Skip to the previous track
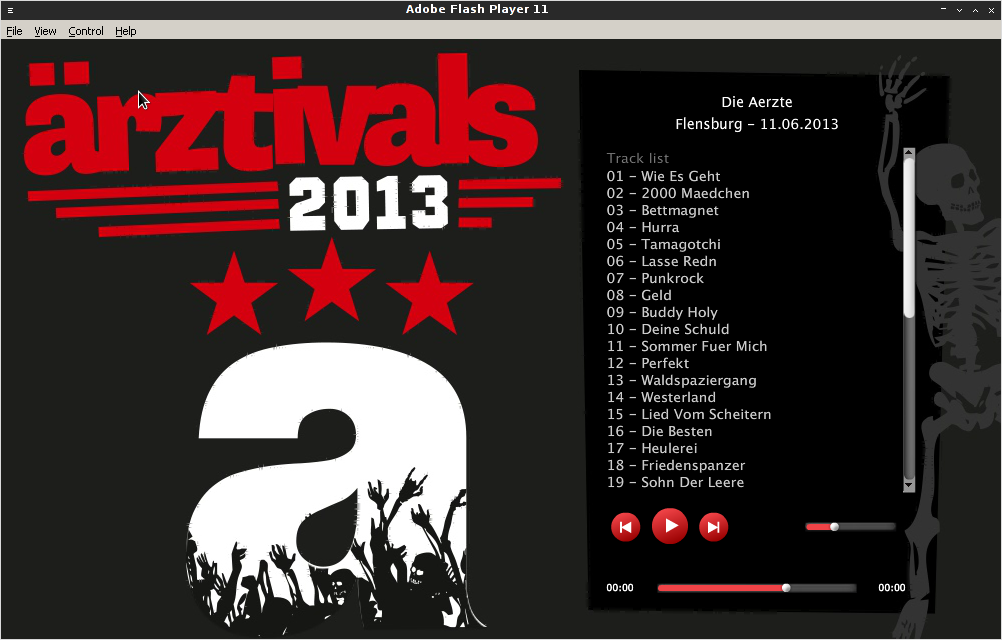The image size is (1002, 640). [x=626, y=527]
